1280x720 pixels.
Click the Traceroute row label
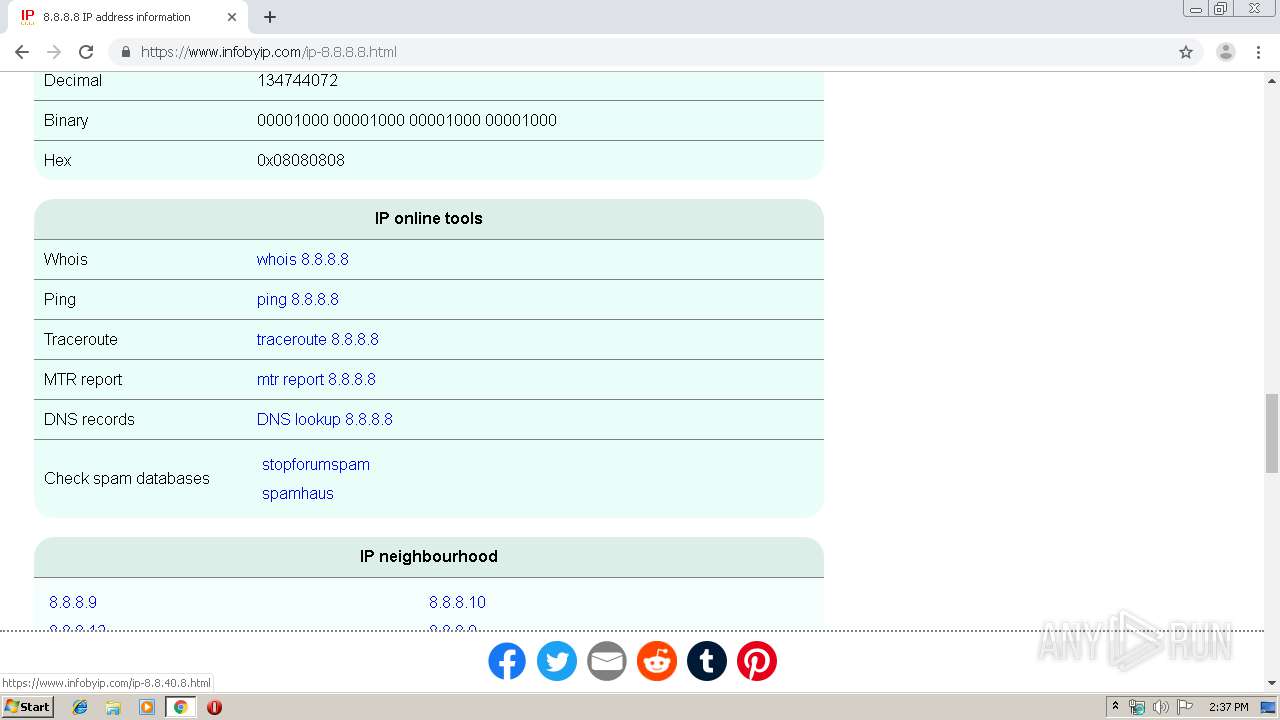point(81,339)
